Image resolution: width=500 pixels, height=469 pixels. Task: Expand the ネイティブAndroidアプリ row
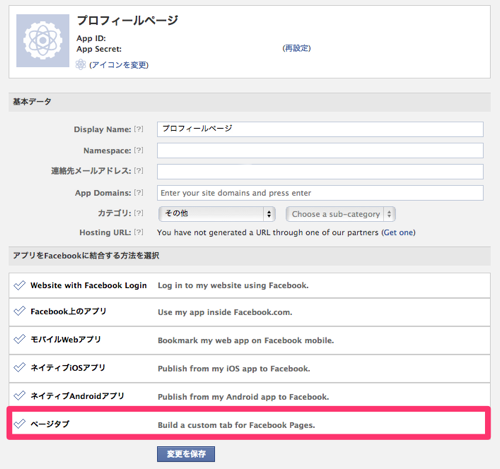(249, 396)
